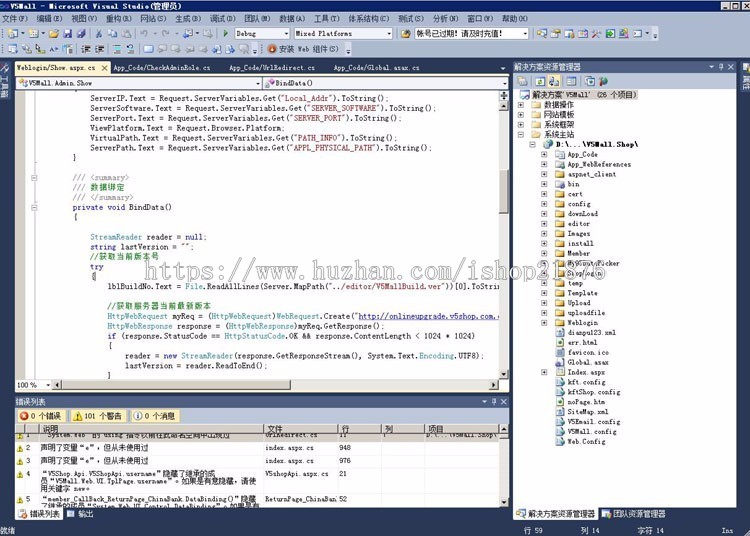Select warning 4 for V5shopApi.aspx.cs
Viewport: 750px width, 536px height.
pyautogui.click(x=257, y=481)
